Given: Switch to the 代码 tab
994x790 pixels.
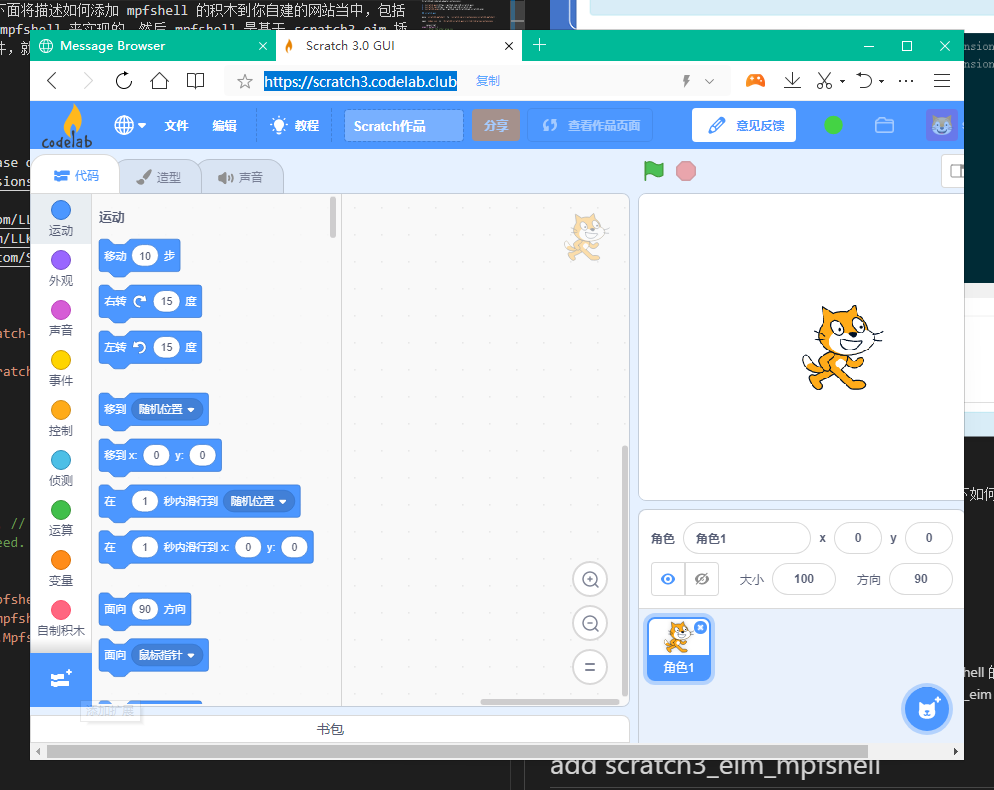Looking at the screenshot, I should tap(76, 176).
